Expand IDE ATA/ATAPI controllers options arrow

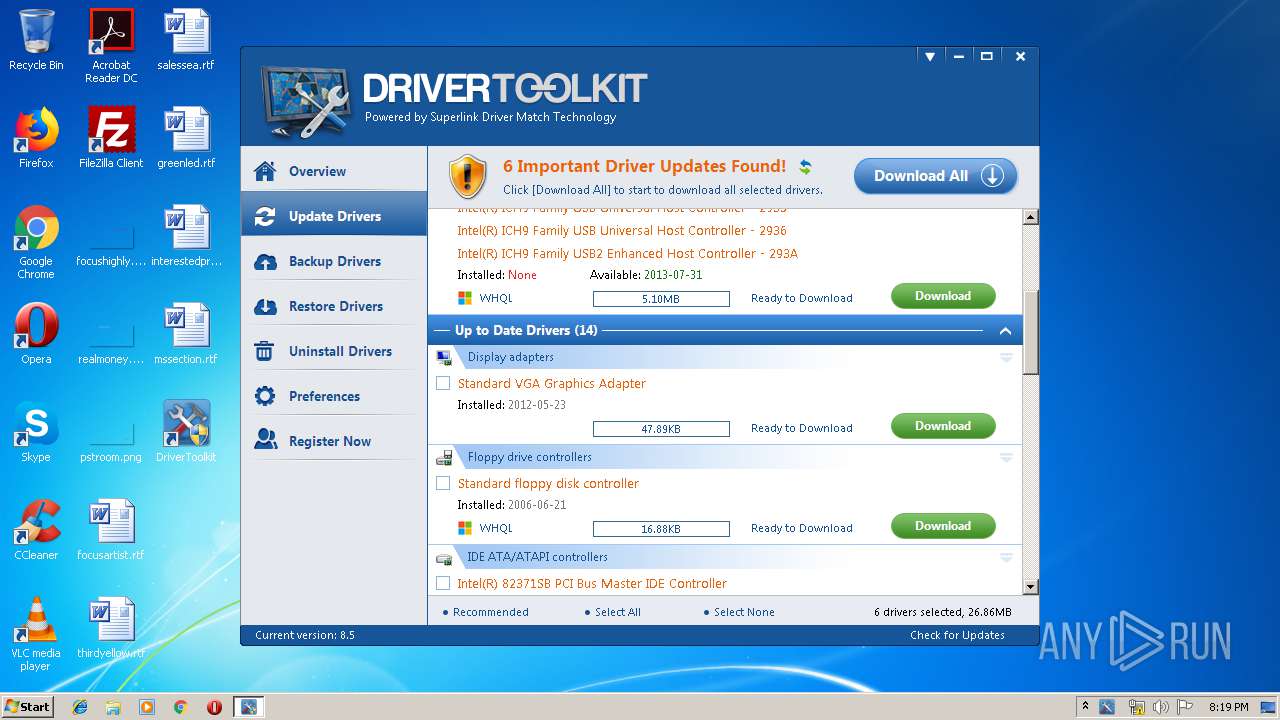pyautogui.click(x=1006, y=557)
